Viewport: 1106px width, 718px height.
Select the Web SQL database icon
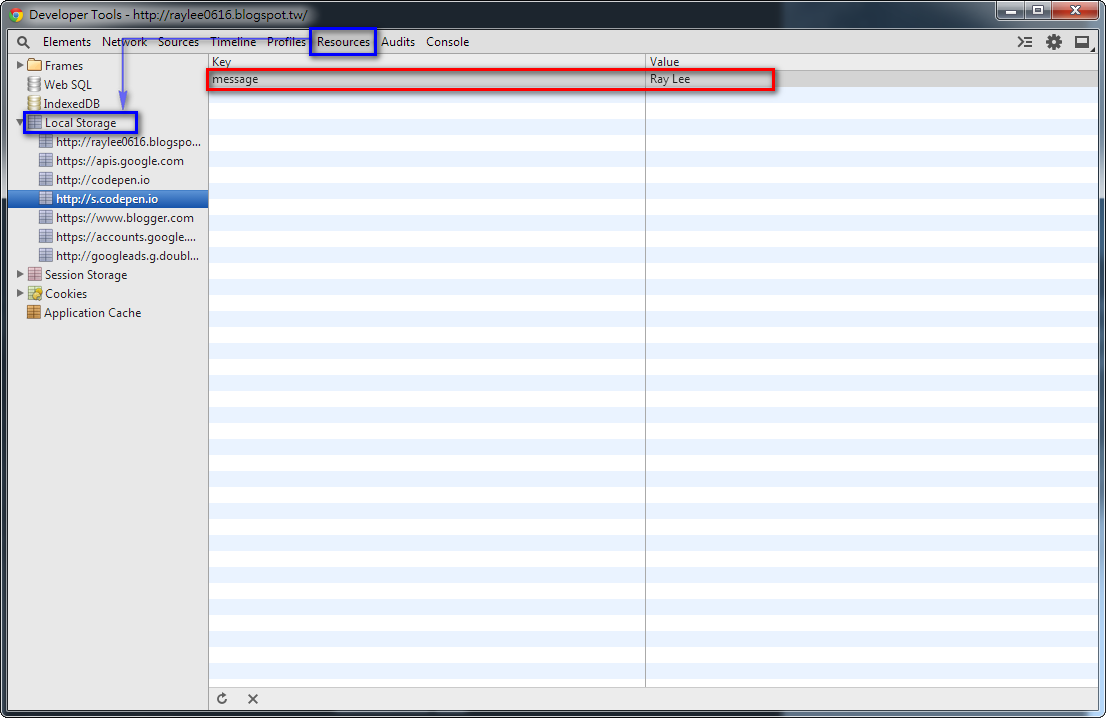point(33,84)
